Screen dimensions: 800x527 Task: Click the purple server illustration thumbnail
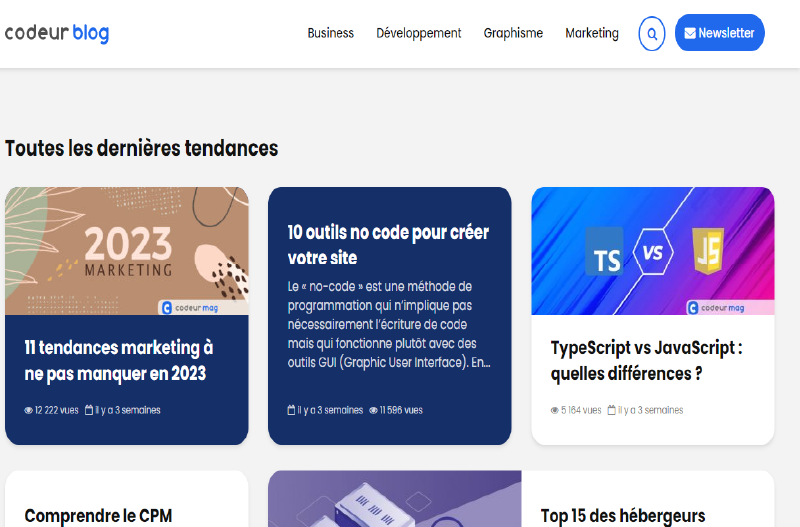pos(395,499)
